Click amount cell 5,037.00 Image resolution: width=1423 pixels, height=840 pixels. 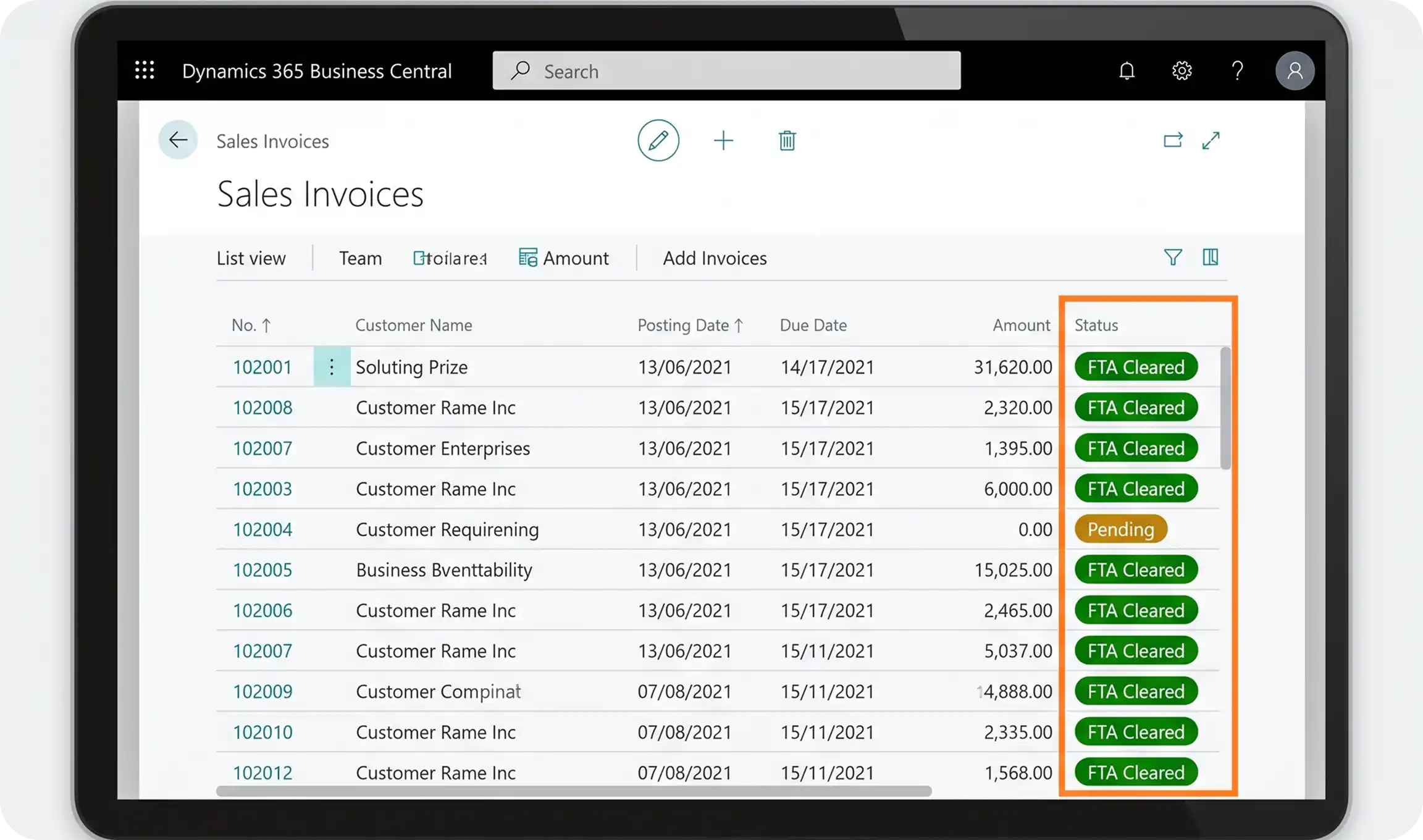coord(1018,651)
